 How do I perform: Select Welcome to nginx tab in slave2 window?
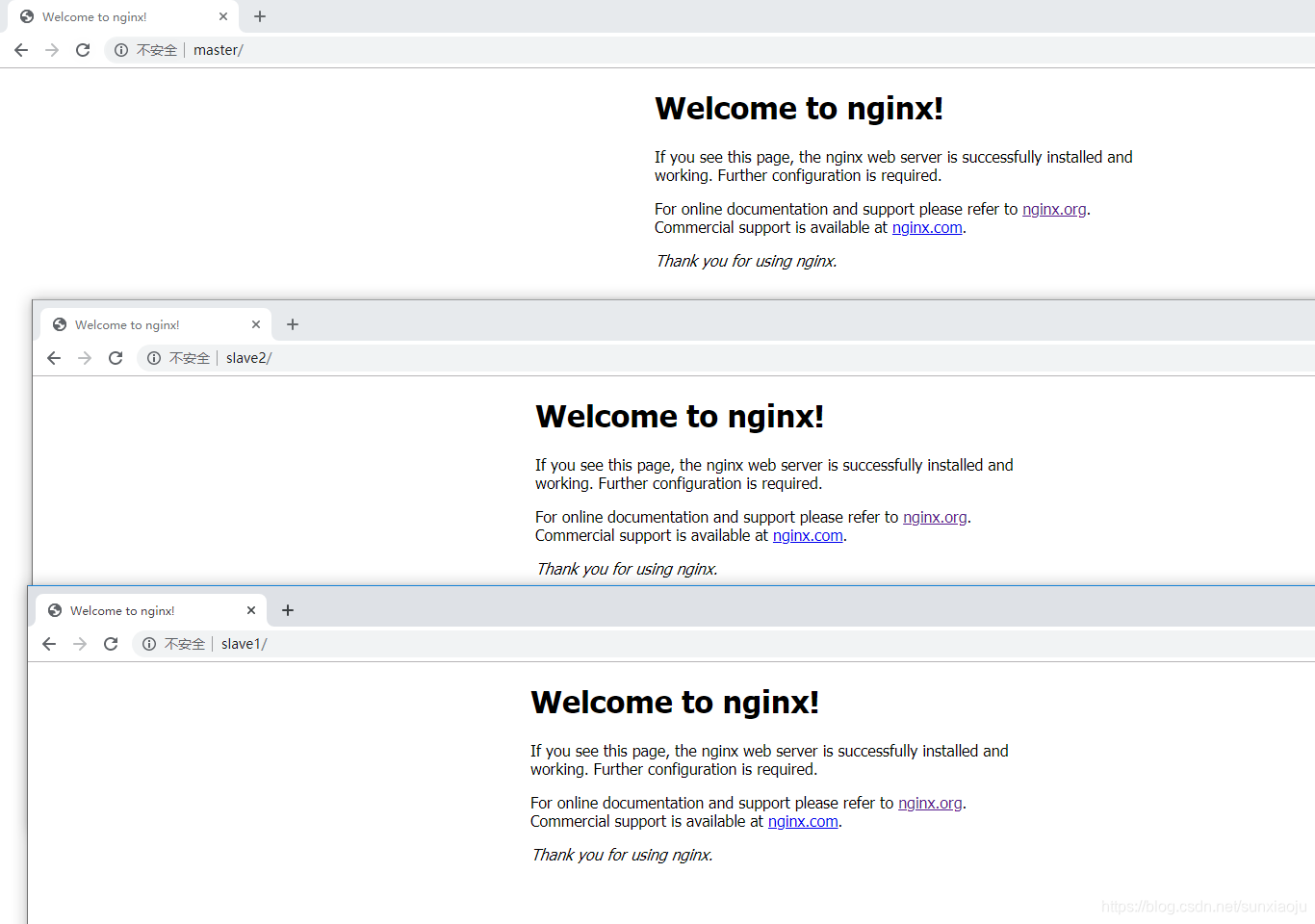click(x=156, y=324)
